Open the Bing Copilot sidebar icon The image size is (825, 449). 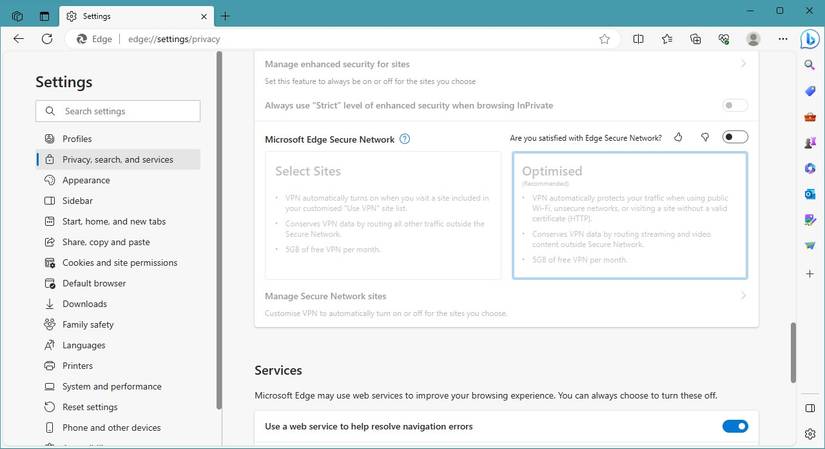pyautogui.click(x=811, y=39)
